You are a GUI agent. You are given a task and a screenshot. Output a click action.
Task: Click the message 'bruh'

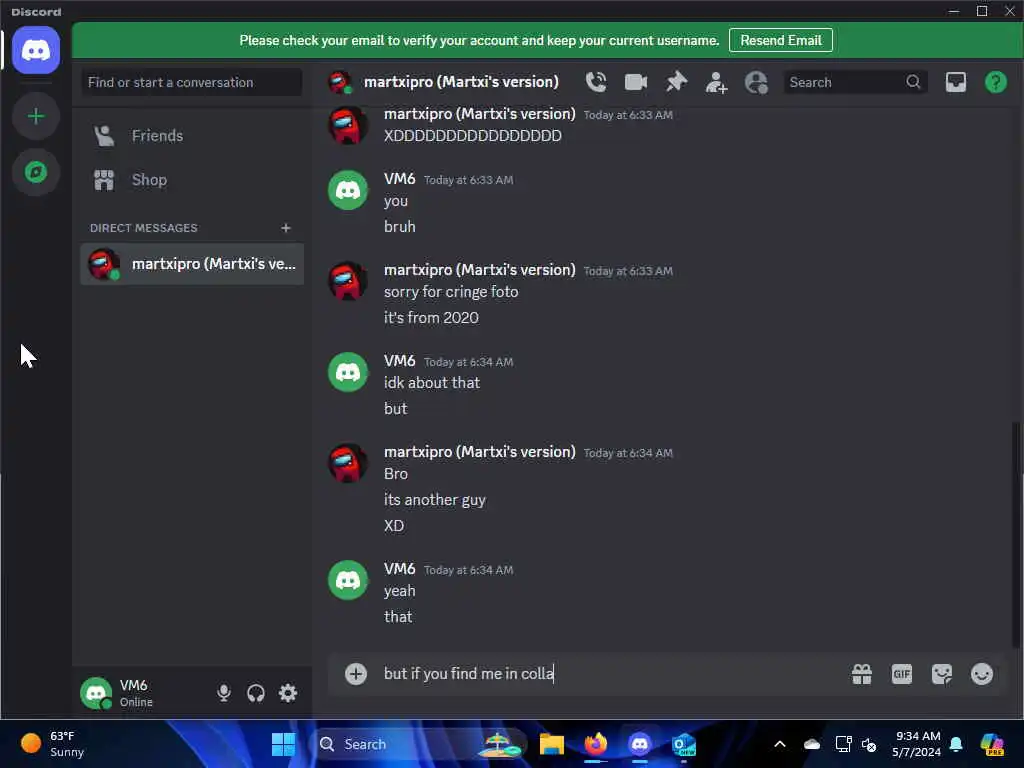click(399, 227)
